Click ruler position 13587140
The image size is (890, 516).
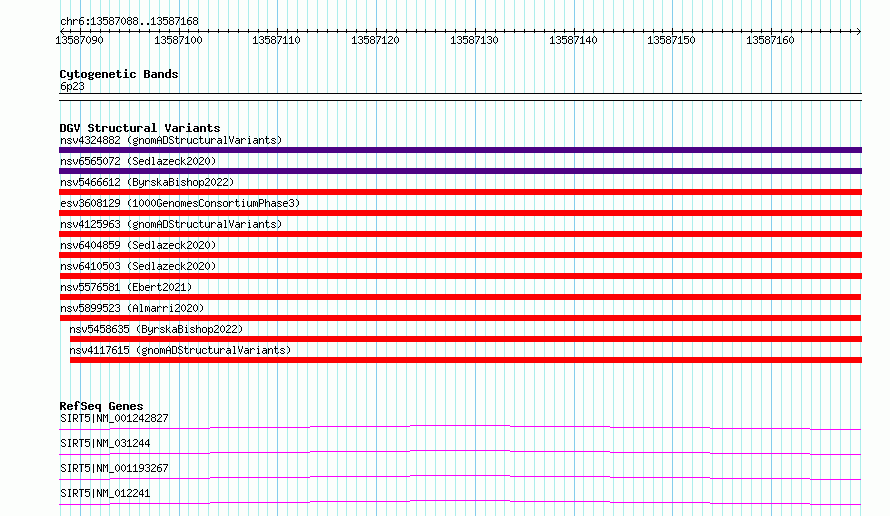pos(573,40)
